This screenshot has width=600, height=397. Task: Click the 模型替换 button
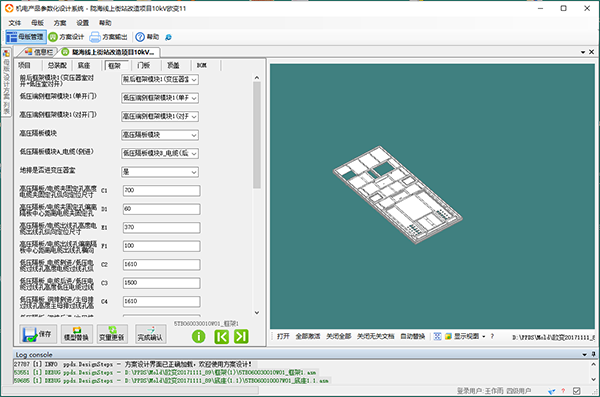[x=77, y=334]
